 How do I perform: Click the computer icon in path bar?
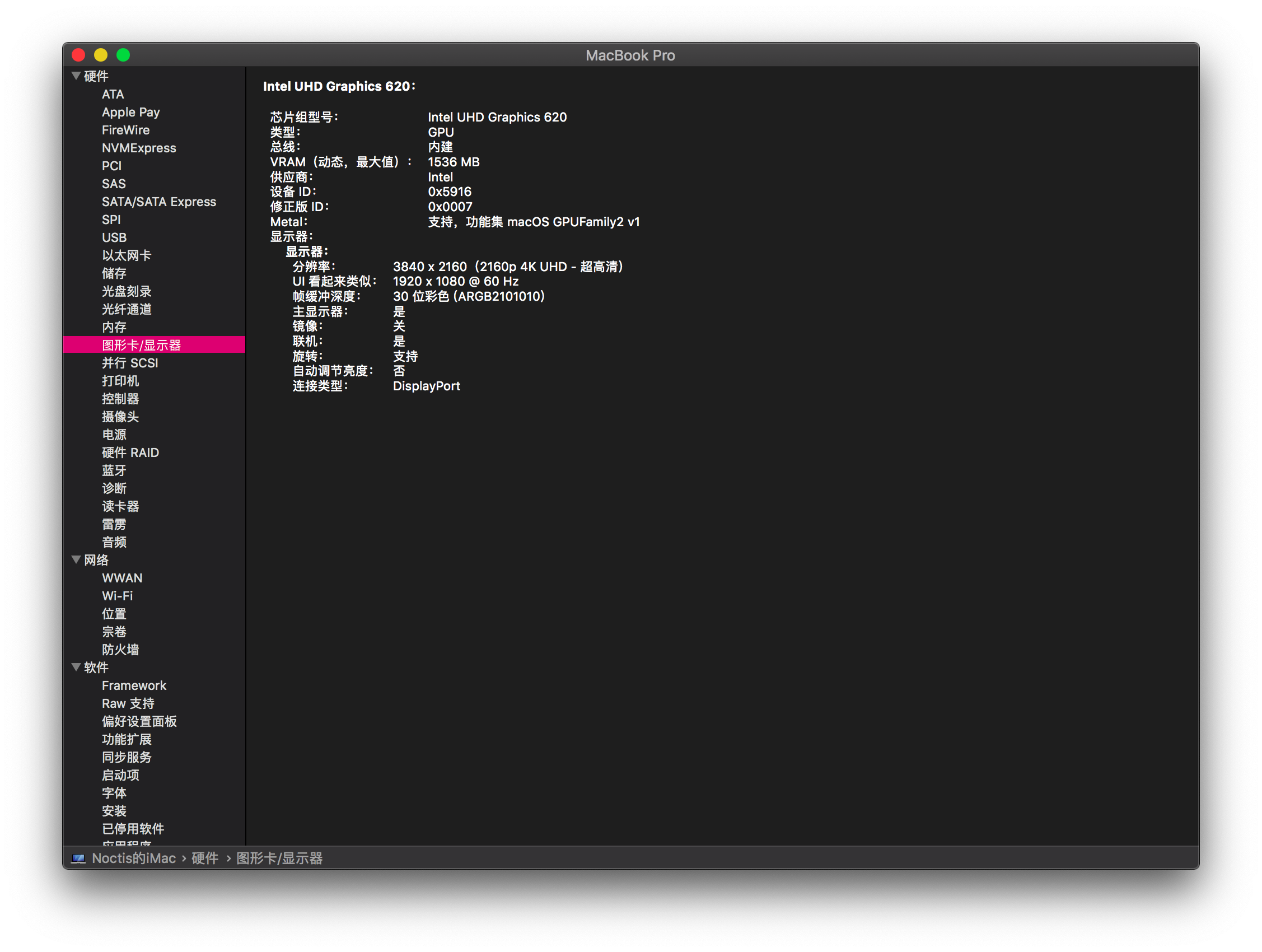pos(78,858)
